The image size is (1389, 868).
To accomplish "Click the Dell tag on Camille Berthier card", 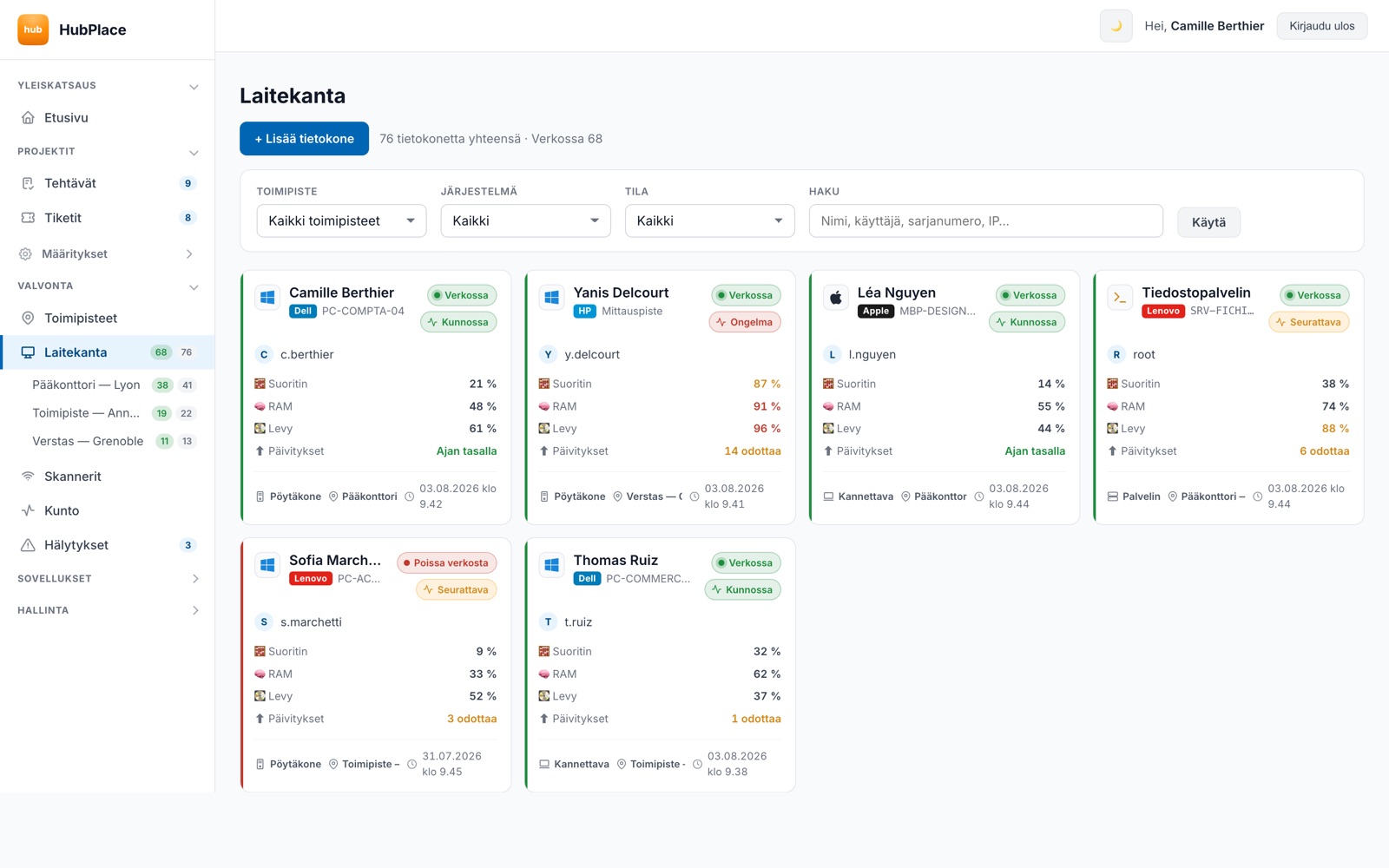I will (303, 312).
